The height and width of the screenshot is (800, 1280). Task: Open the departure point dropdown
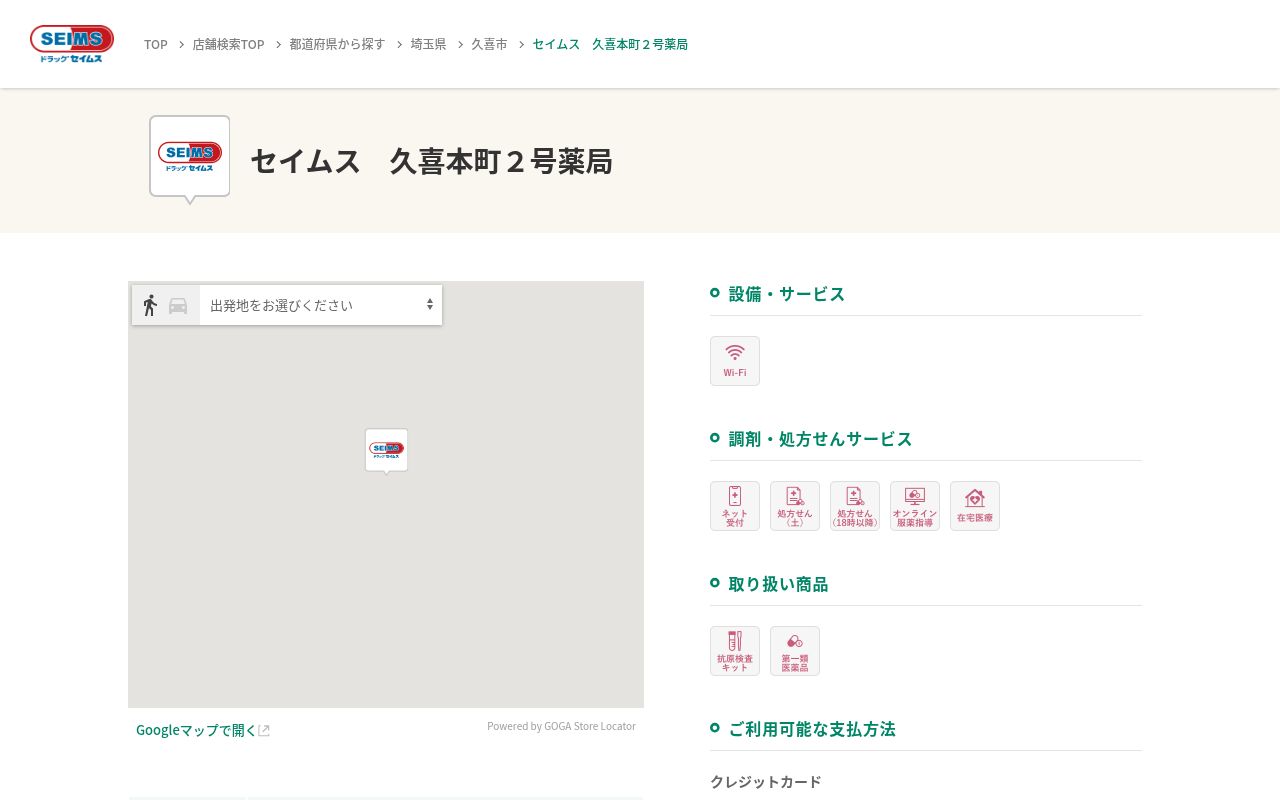tap(321, 305)
